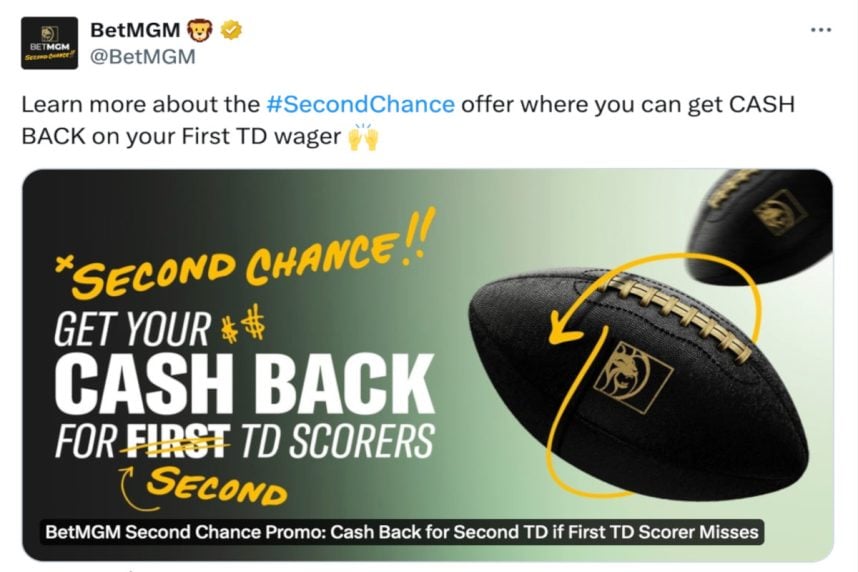Click the gold lion logo on large football

(x=633, y=377)
